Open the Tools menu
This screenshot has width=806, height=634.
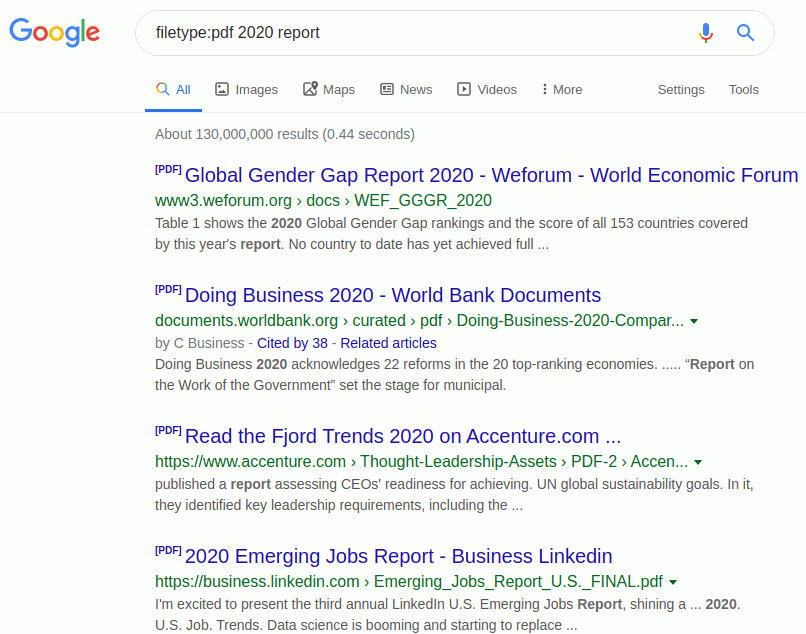[x=743, y=90]
